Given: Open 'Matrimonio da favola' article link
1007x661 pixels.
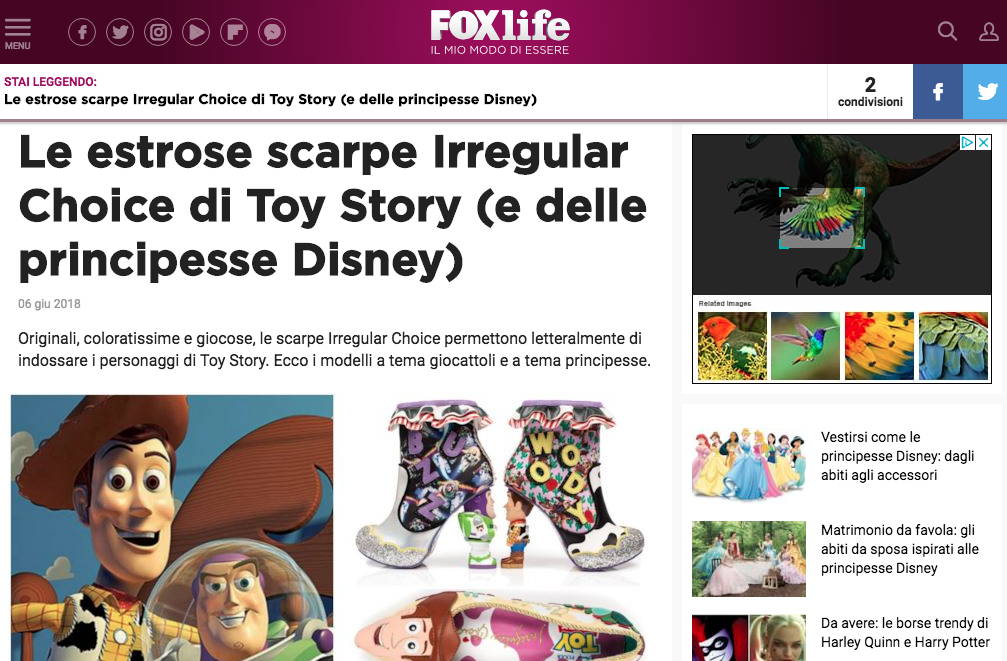Looking at the screenshot, I should [900, 549].
